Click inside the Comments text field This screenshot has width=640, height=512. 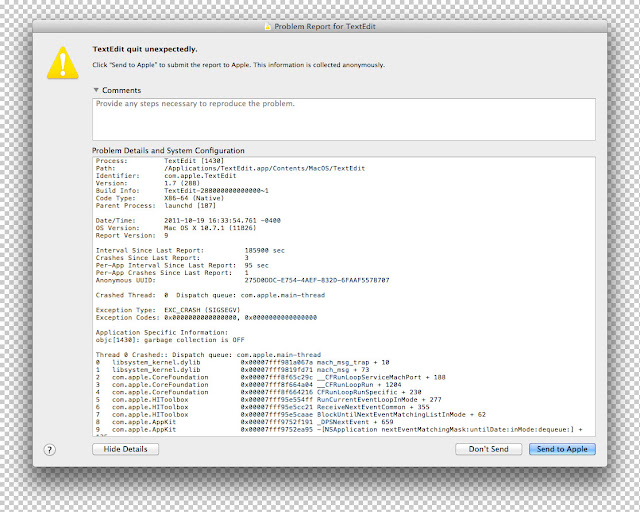click(344, 119)
